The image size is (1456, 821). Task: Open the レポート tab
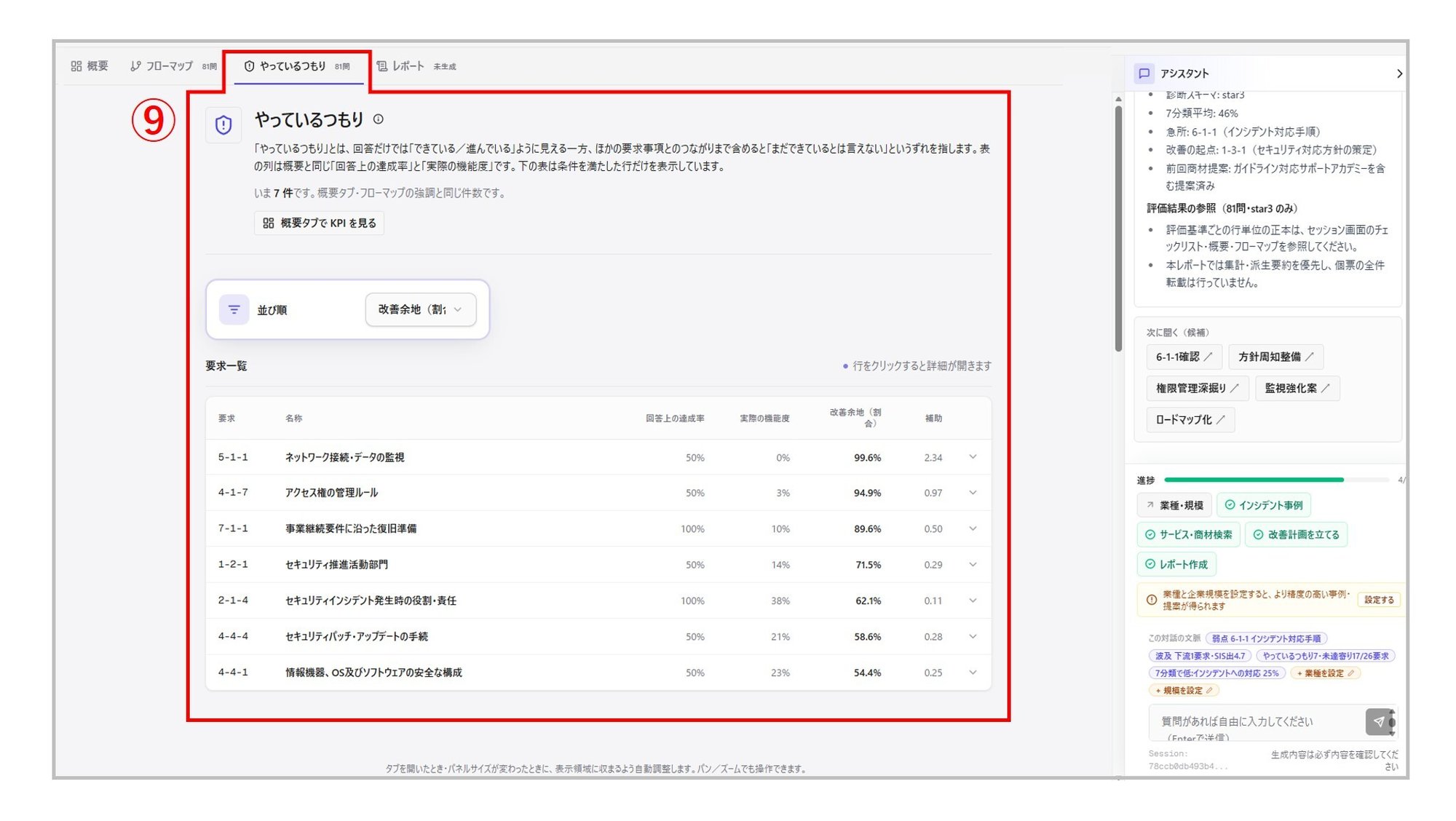[416, 66]
